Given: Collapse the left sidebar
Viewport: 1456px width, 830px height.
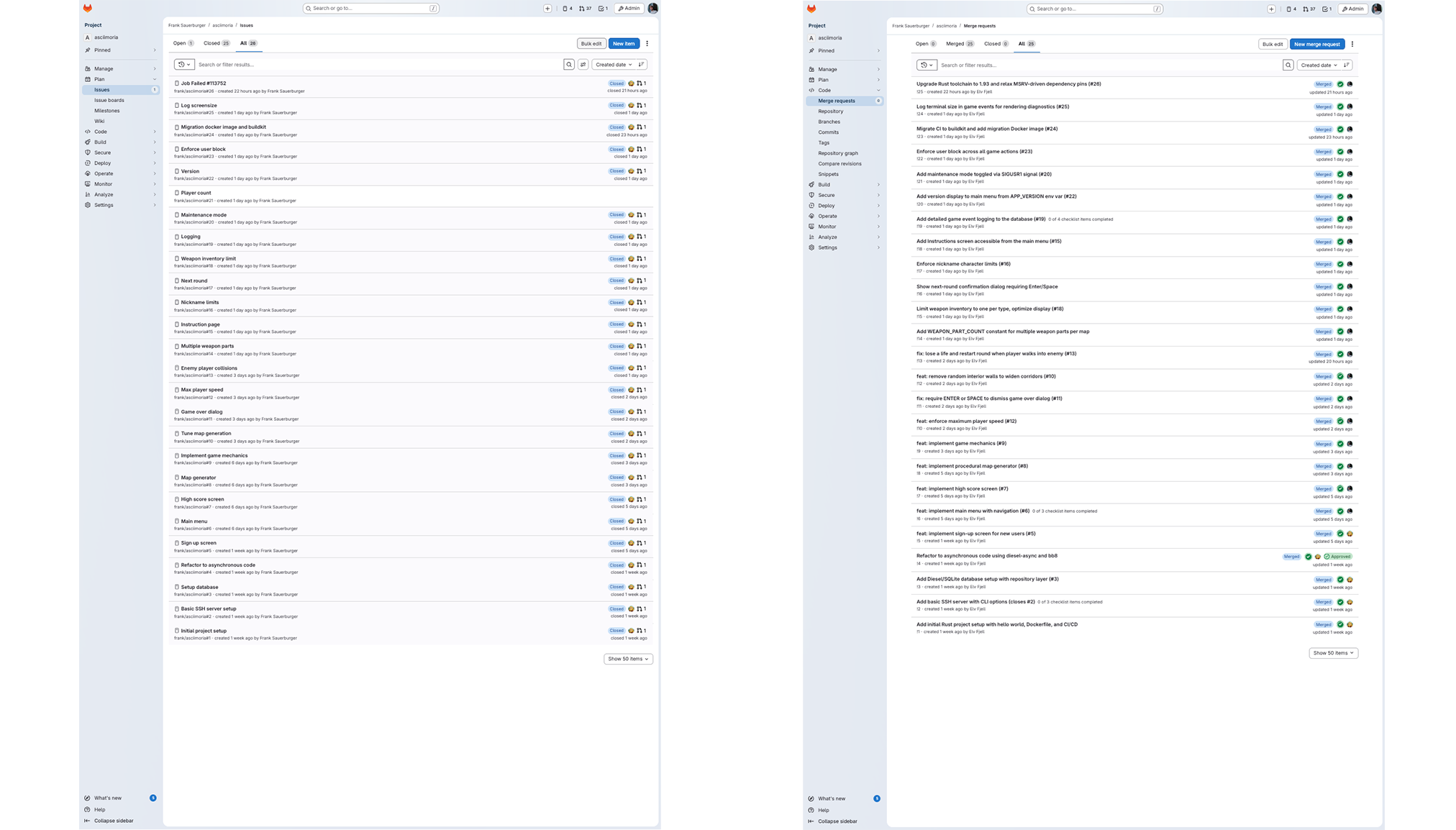Looking at the screenshot, I should tap(109, 820).
